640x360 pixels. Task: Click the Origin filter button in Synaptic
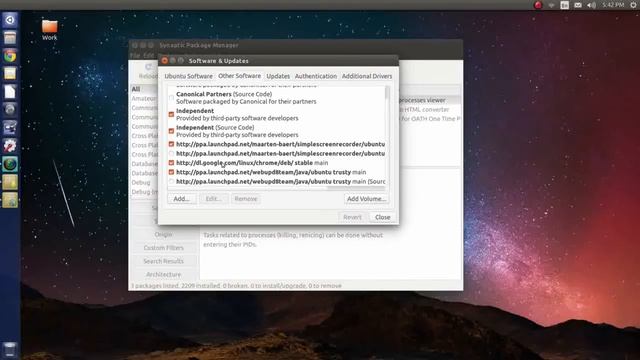point(163,234)
